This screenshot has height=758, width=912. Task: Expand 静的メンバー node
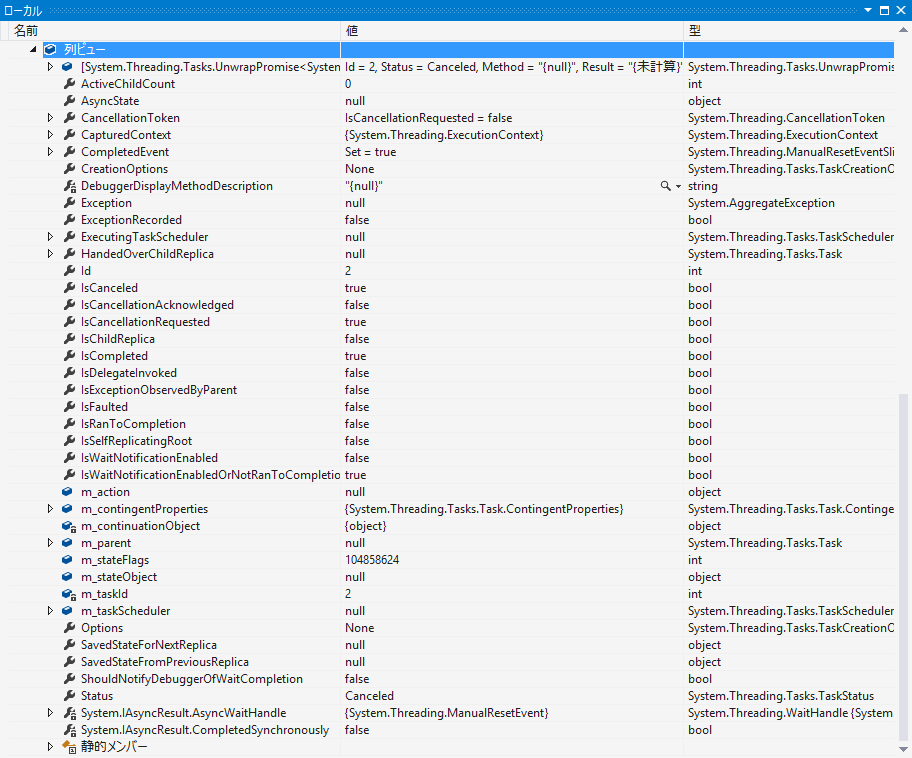[51, 746]
